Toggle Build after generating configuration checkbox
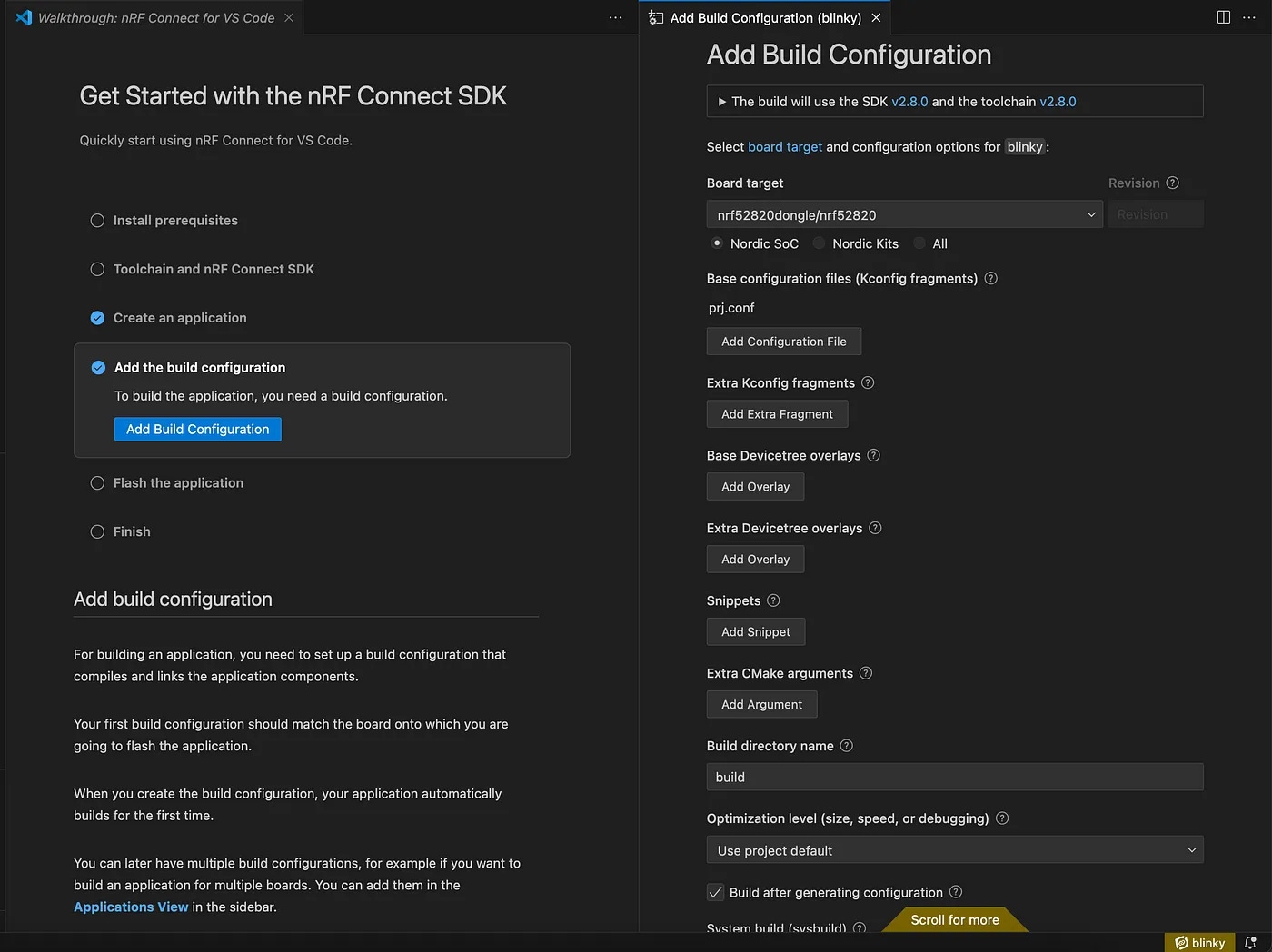 tap(716, 892)
